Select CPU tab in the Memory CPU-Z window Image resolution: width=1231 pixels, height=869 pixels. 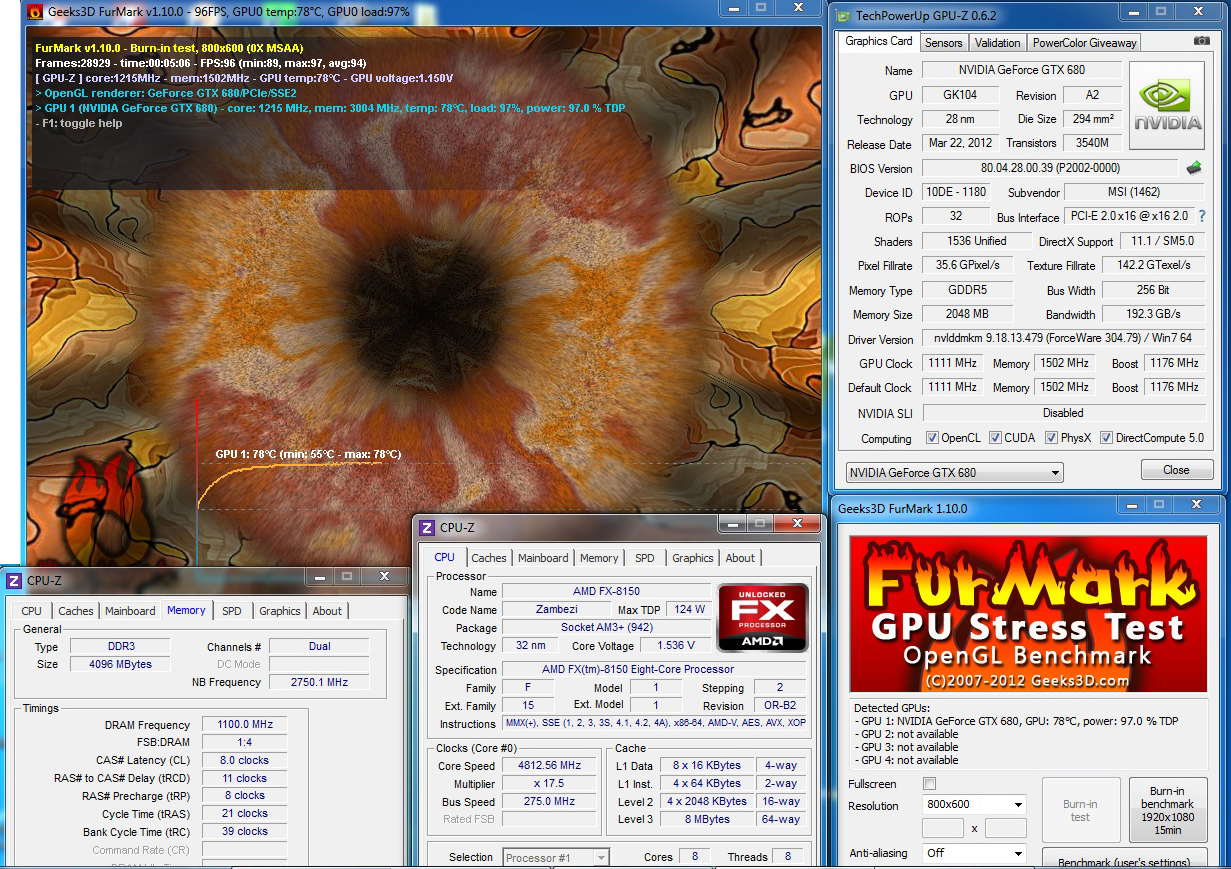click(32, 611)
